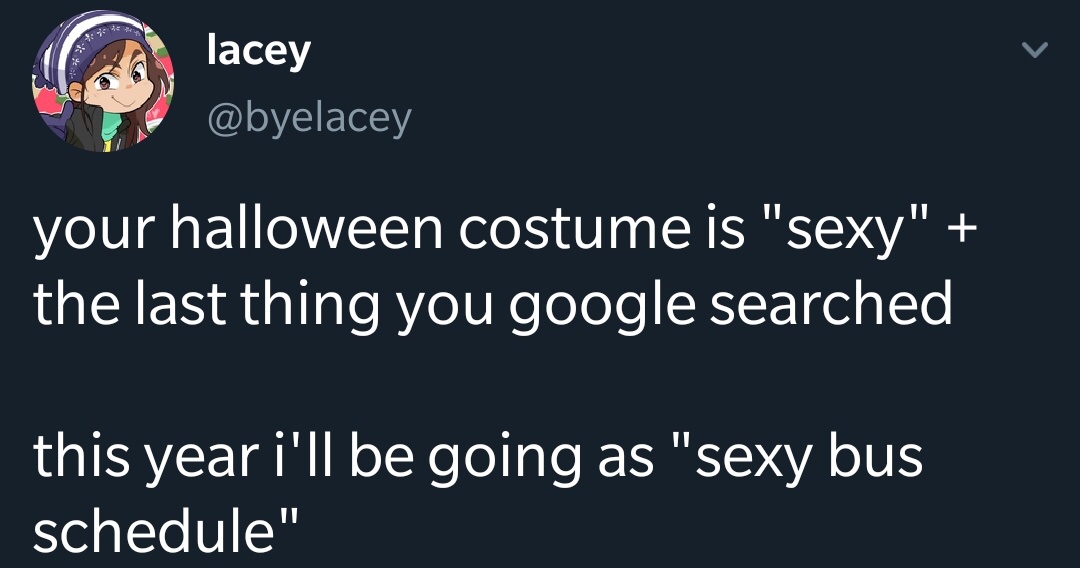The height and width of the screenshot is (568, 1080).
Task: Click the word "year" in the third line
Action: tap(206, 457)
